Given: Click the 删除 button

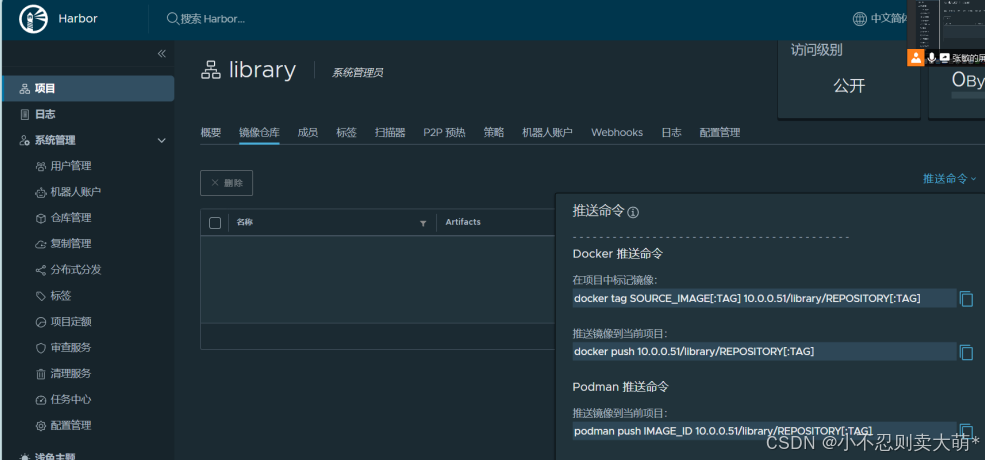Looking at the screenshot, I should [227, 183].
